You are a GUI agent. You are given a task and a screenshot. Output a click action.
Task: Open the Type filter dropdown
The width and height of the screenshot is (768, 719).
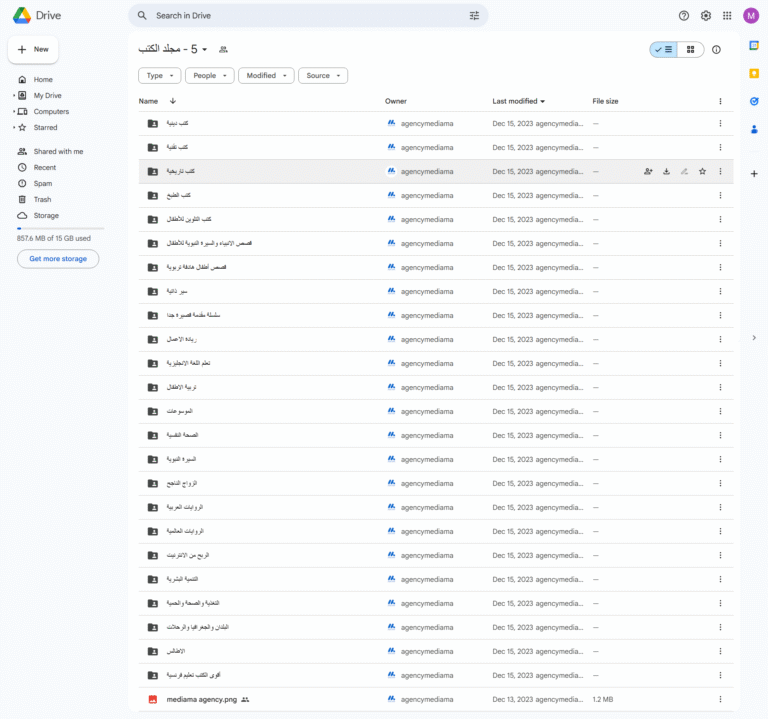point(160,76)
